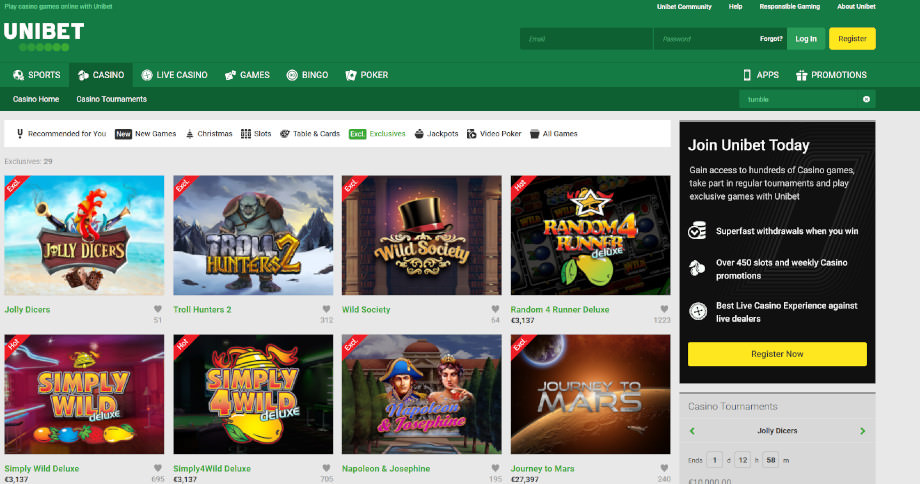
Task: Favorite Napoleon & Josephine heart icon
Action: pos(495,468)
